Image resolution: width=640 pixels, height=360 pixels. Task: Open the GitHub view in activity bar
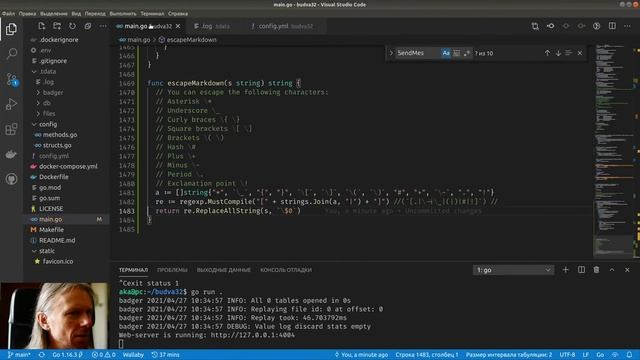pyautogui.click(x=11, y=179)
